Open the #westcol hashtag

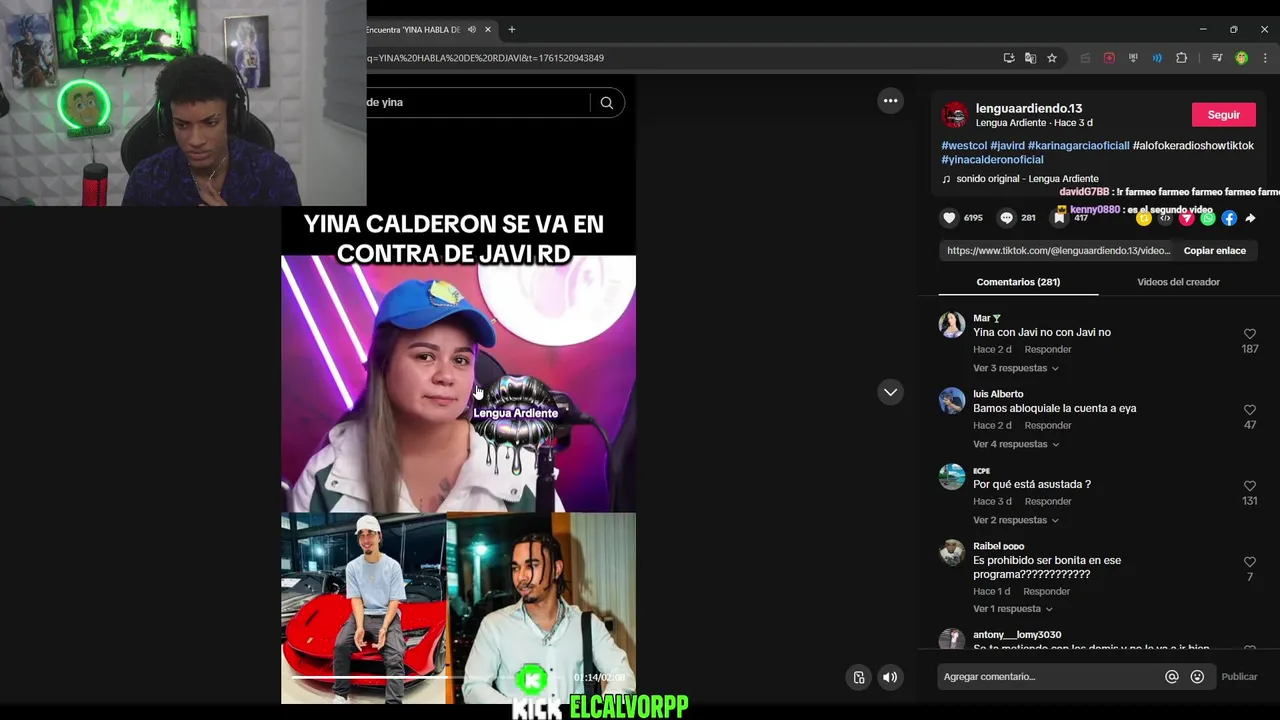click(x=964, y=145)
